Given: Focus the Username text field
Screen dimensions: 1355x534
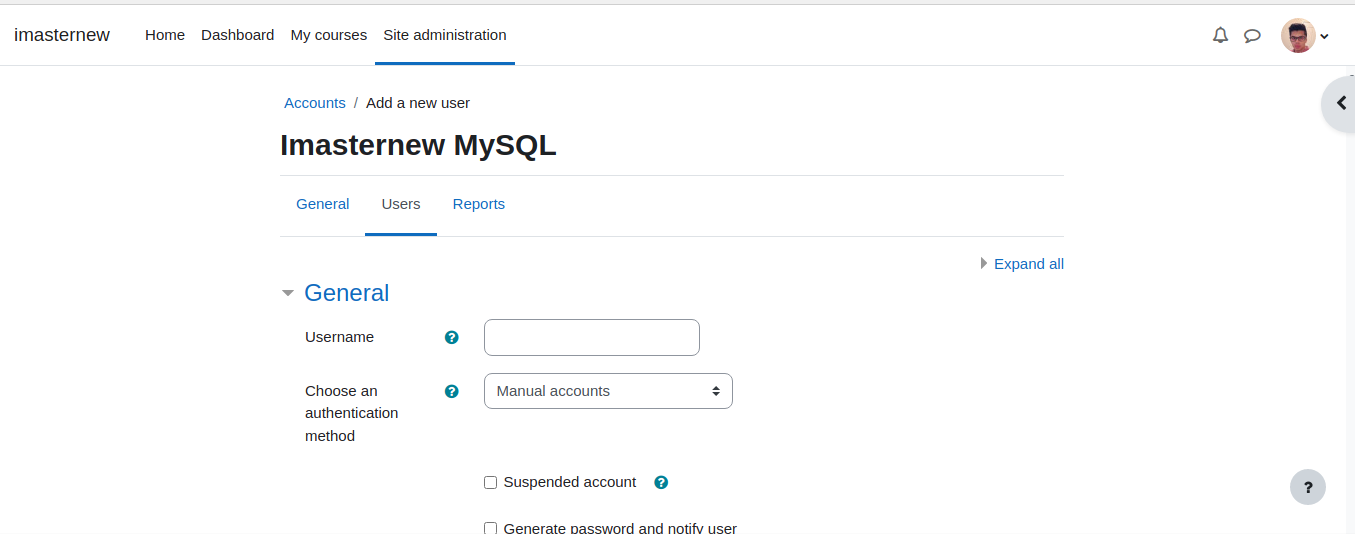Looking at the screenshot, I should click(592, 337).
